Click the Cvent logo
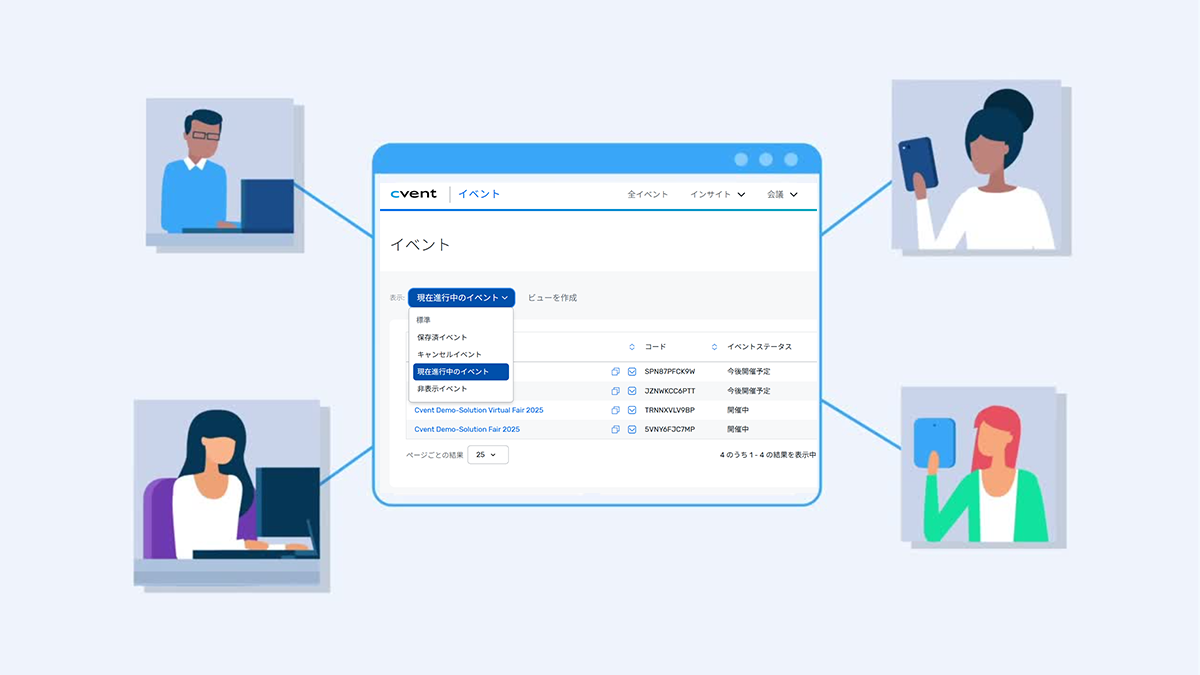Viewport: 1200px width, 675px height. point(413,194)
